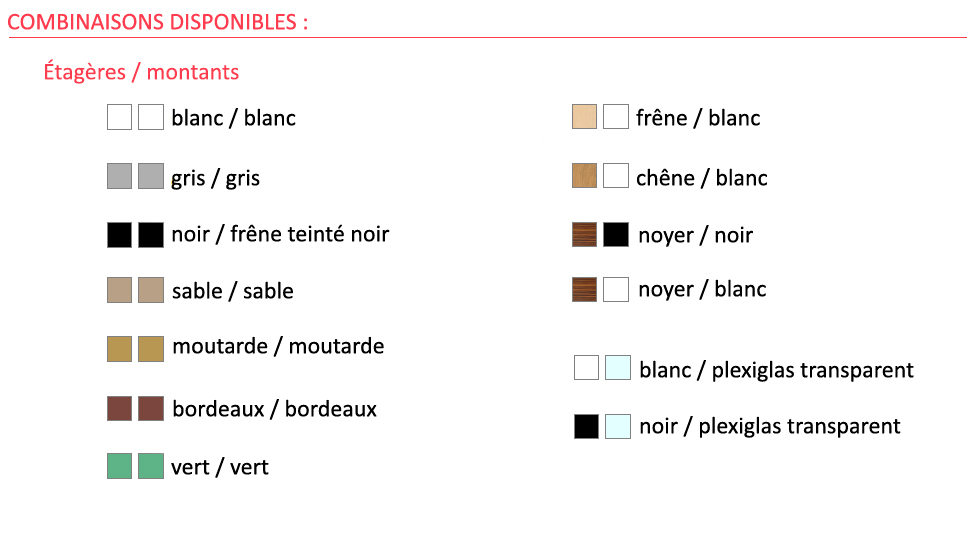Click the "Étagères / montants" subheading

[x=141, y=72]
